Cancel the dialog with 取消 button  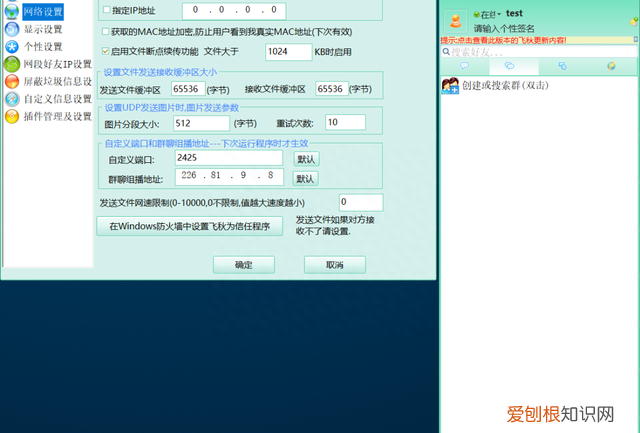pos(335,265)
